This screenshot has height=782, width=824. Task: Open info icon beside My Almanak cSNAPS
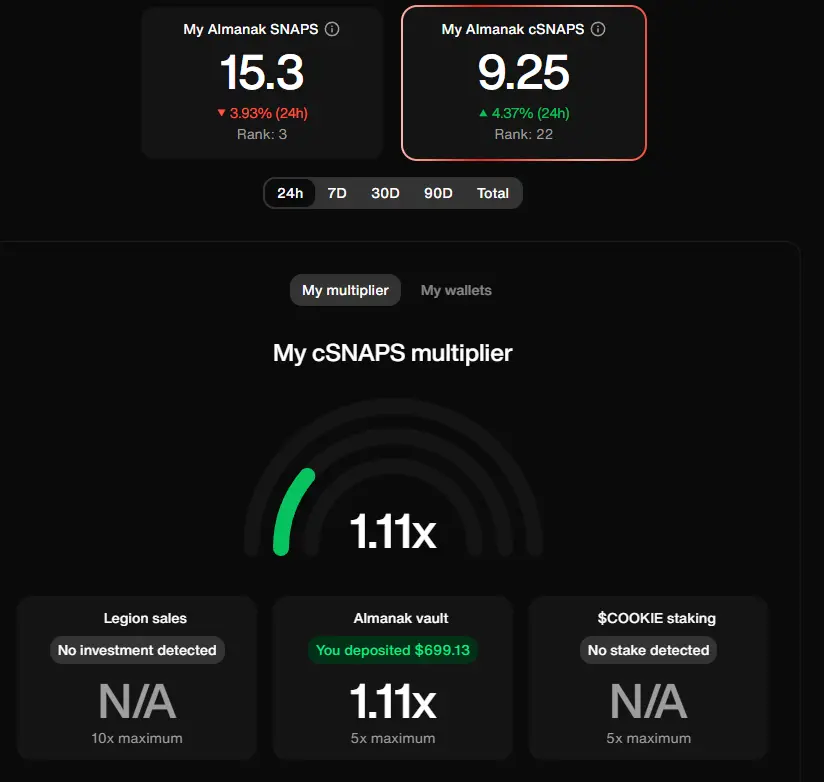598,29
